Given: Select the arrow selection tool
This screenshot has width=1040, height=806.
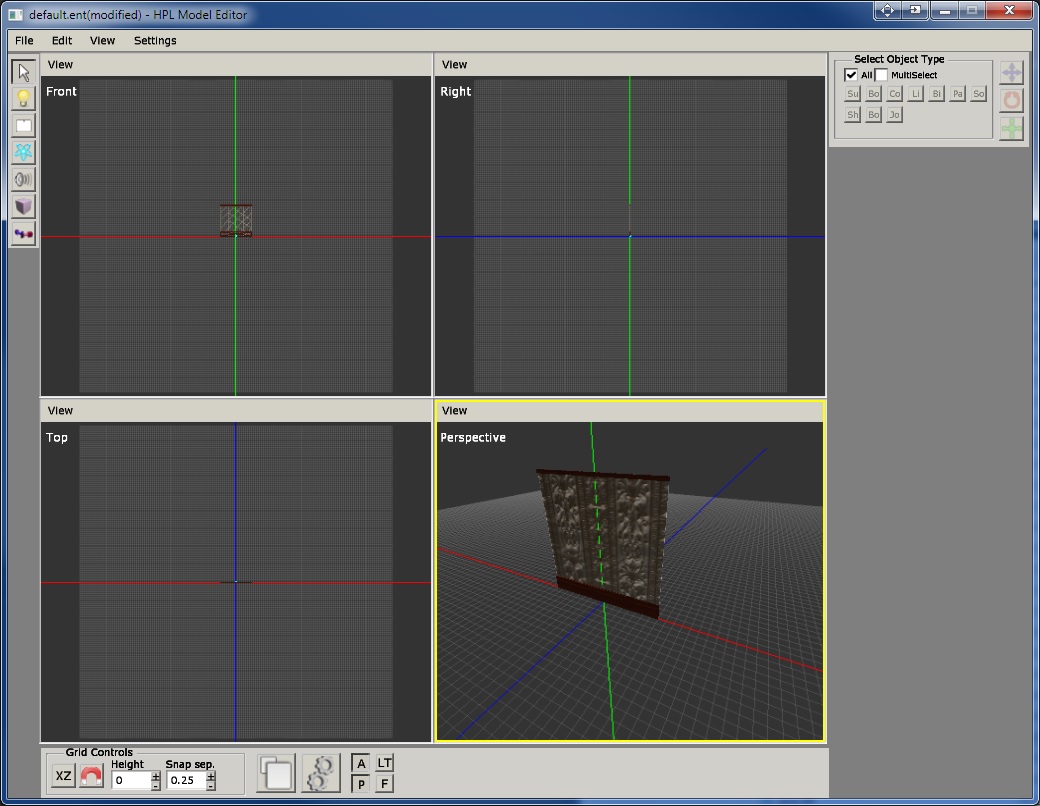Looking at the screenshot, I should tap(24, 72).
